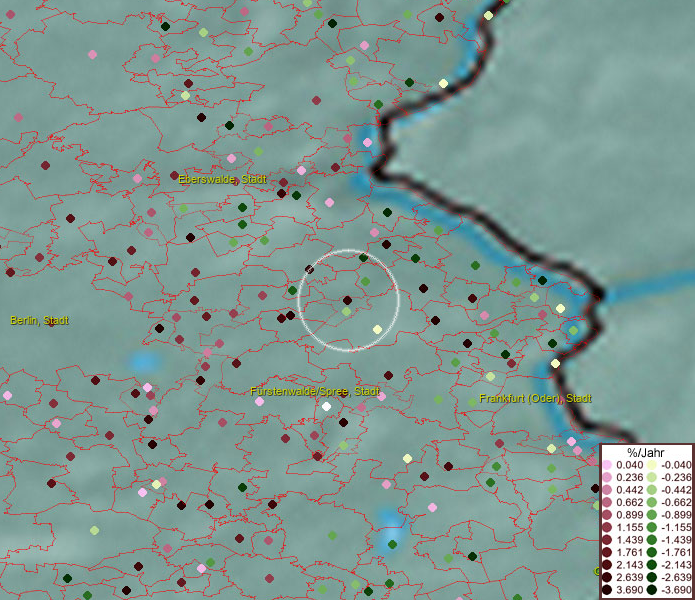695x600 pixels.
Task: Click the 2.143 legend value
Action: point(629,565)
